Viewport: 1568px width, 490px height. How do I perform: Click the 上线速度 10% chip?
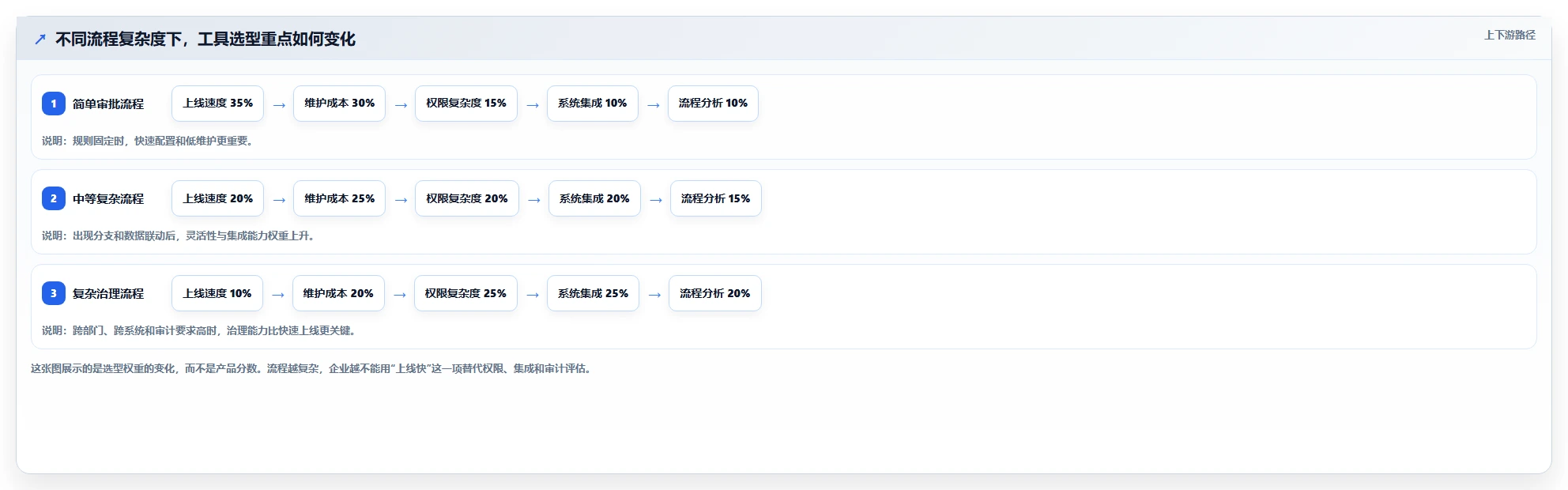click(x=217, y=293)
